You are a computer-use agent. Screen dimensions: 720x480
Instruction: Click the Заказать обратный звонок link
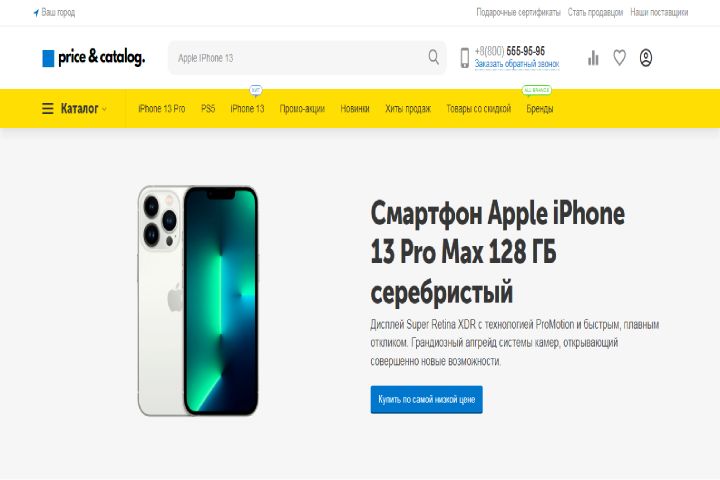pyautogui.click(x=517, y=64)
